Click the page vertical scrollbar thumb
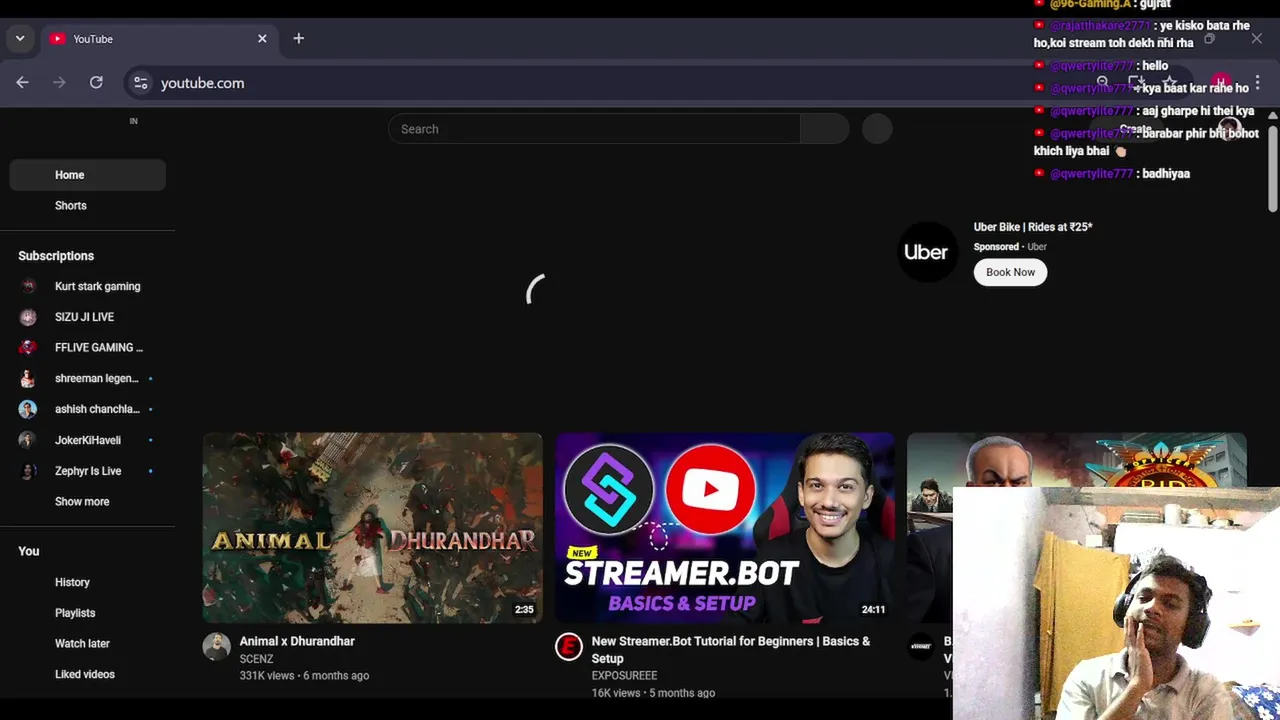Image resolution: width=1280 pixels, height=720 pixels. (1272, 167)
